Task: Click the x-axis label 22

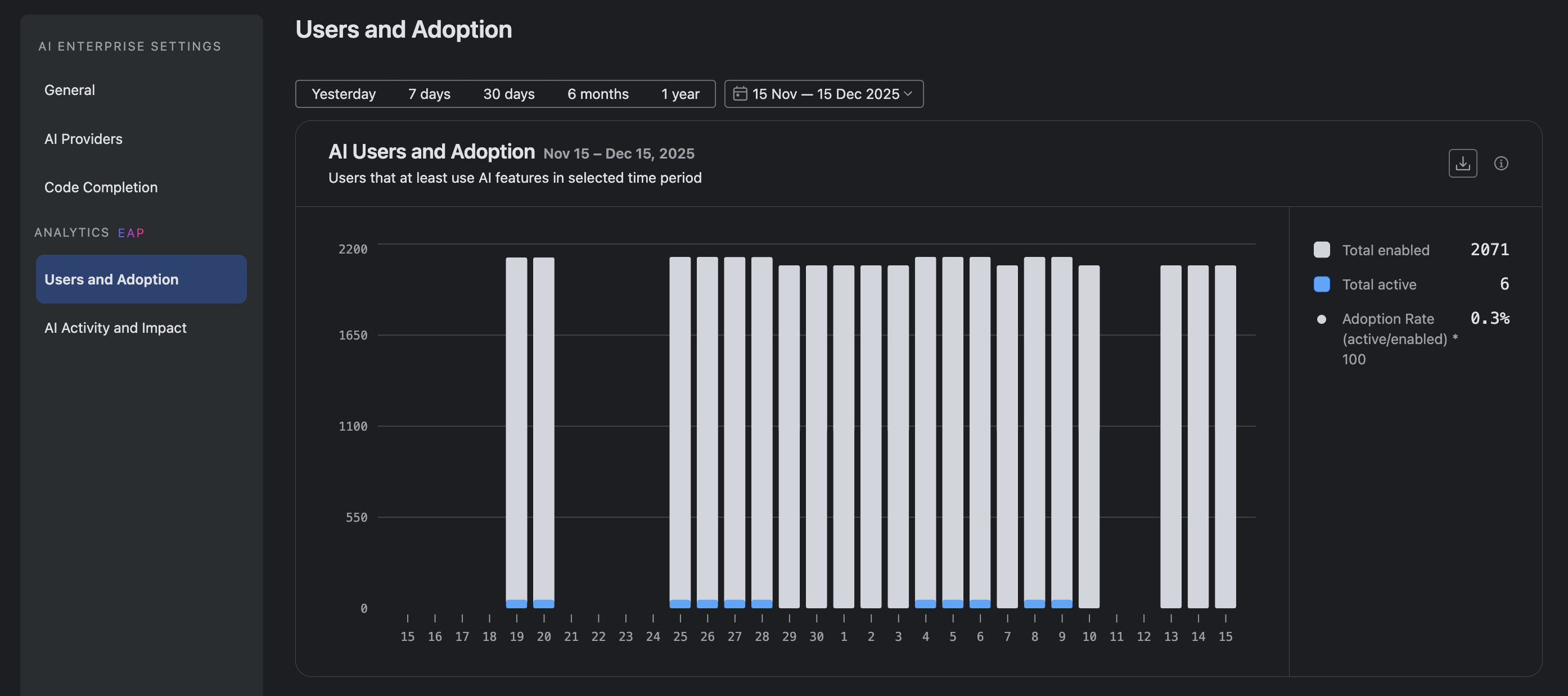Action: tap(598, 636)
